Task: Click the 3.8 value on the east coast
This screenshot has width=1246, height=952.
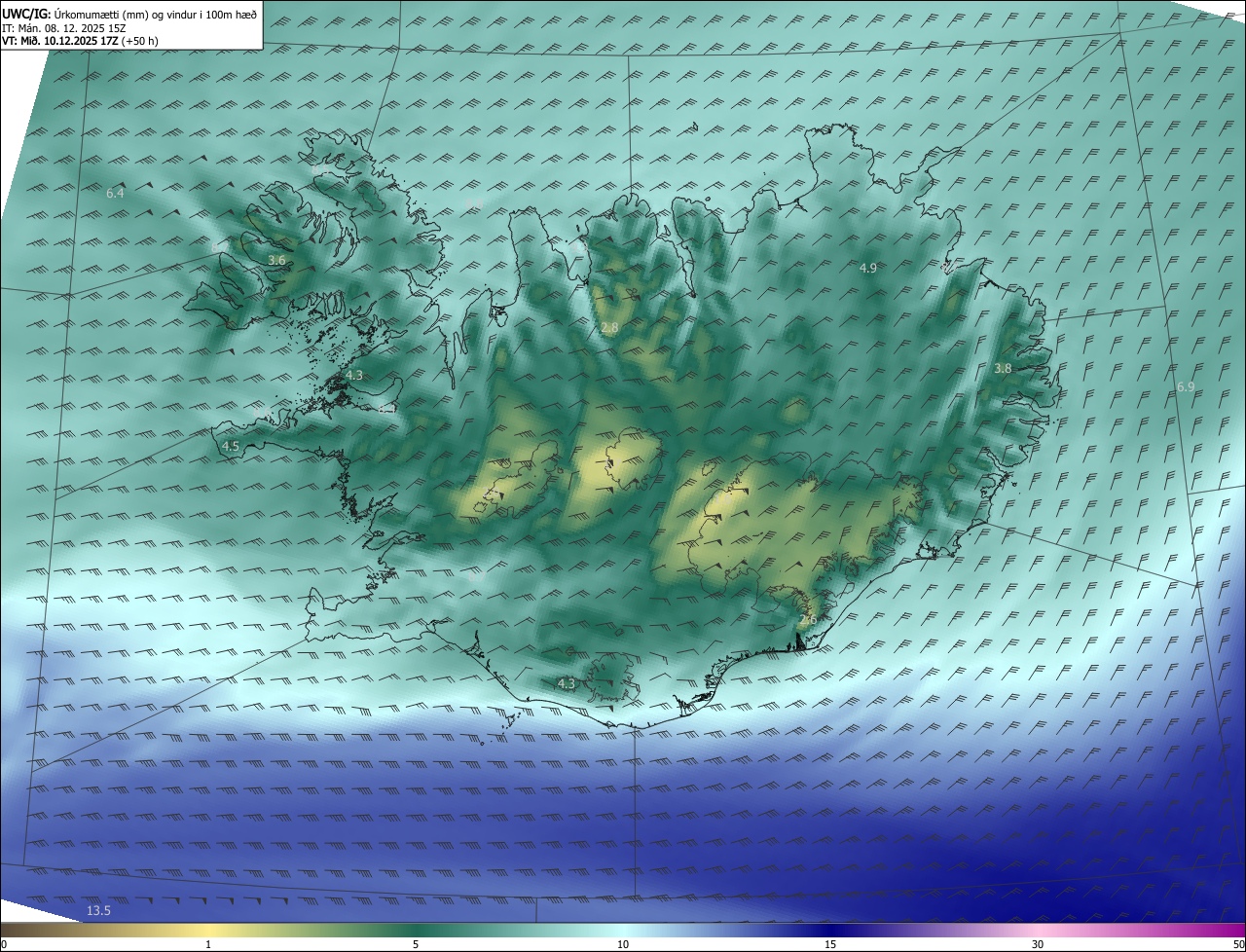Action: click(1003, 369)
